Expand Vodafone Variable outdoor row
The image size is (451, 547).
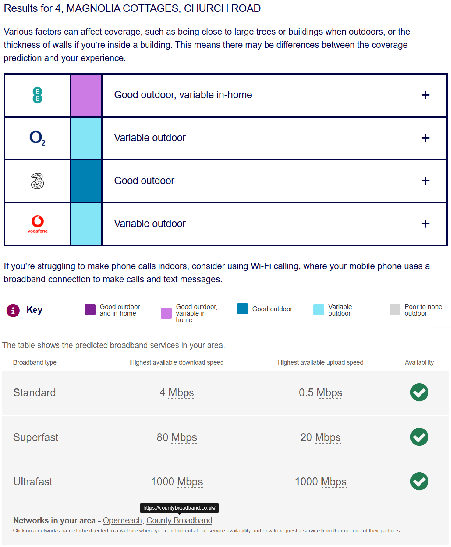(x=425, y=224)
